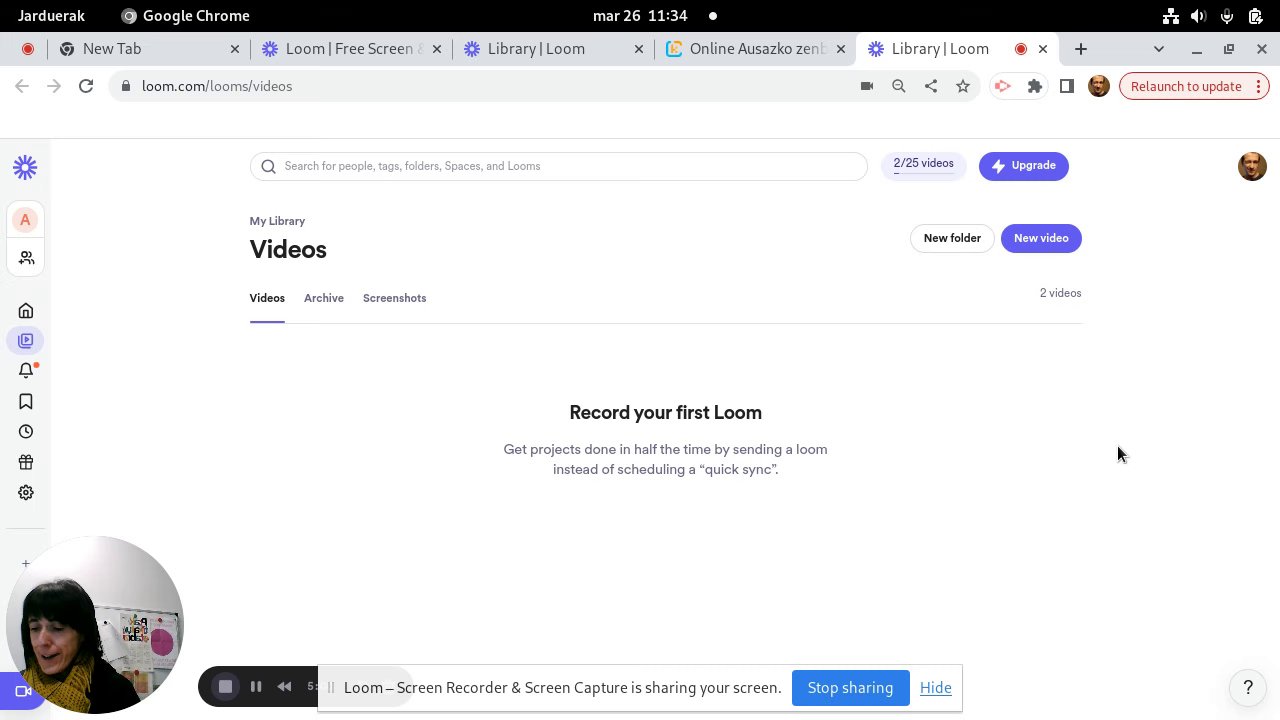Click the Upgrade button
Viewport: 1280px width, 720px height.
1024,166
